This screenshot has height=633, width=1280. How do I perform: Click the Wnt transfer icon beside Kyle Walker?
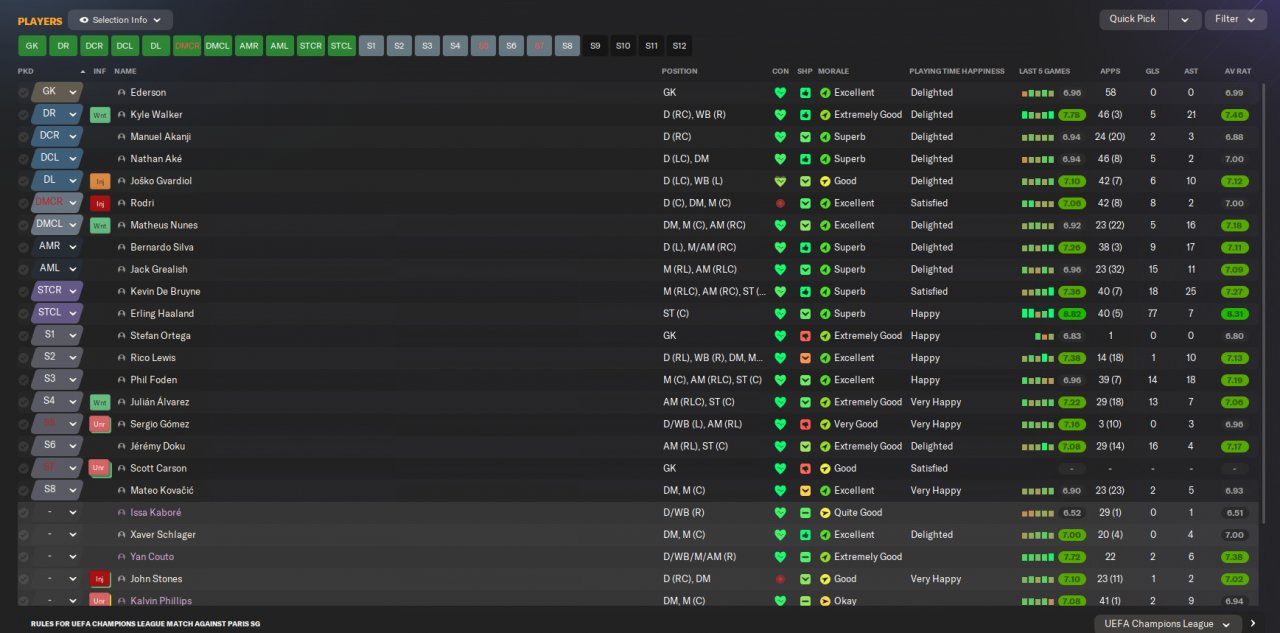[99, 115]
